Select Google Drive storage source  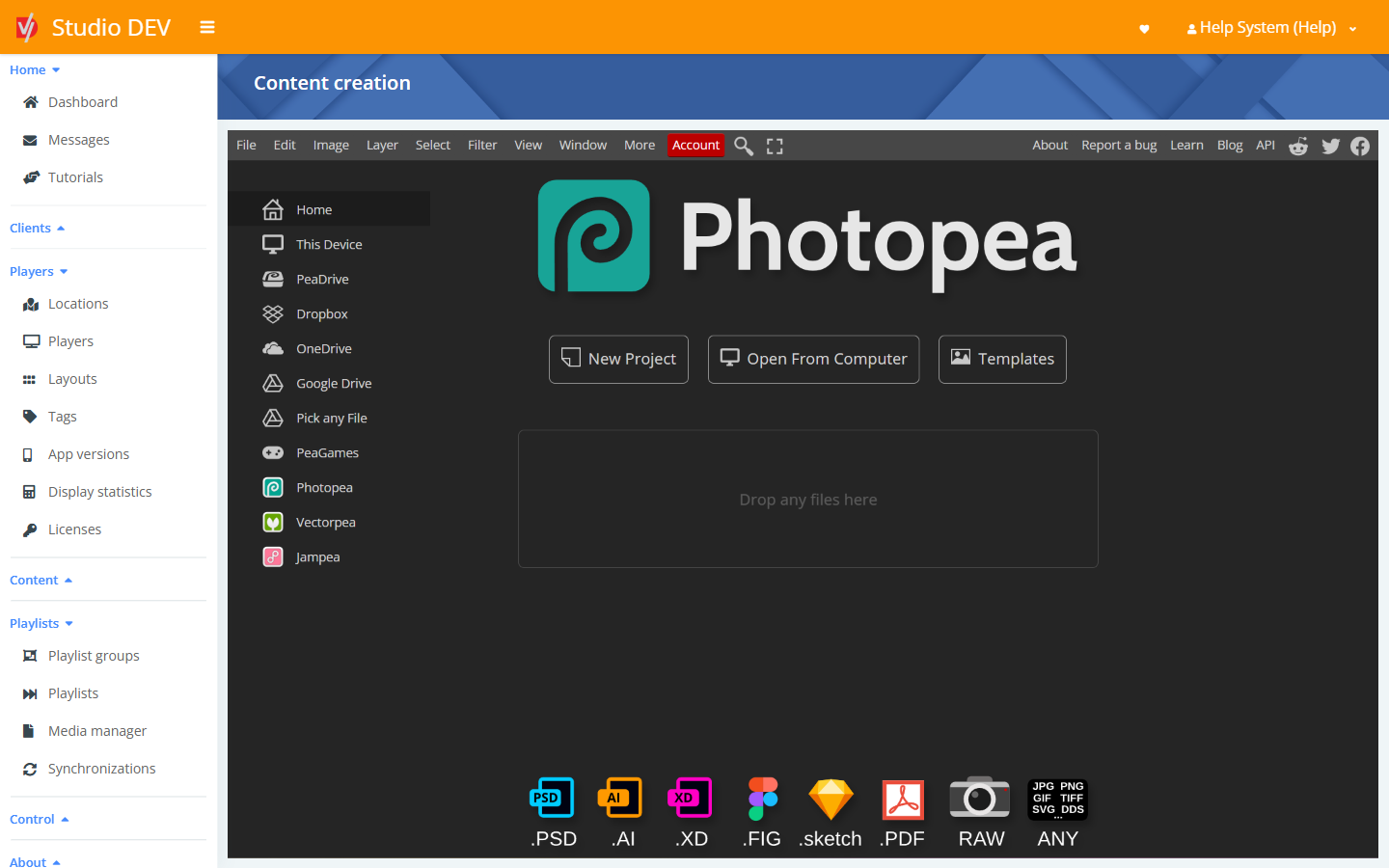click(x=329, y=383)
